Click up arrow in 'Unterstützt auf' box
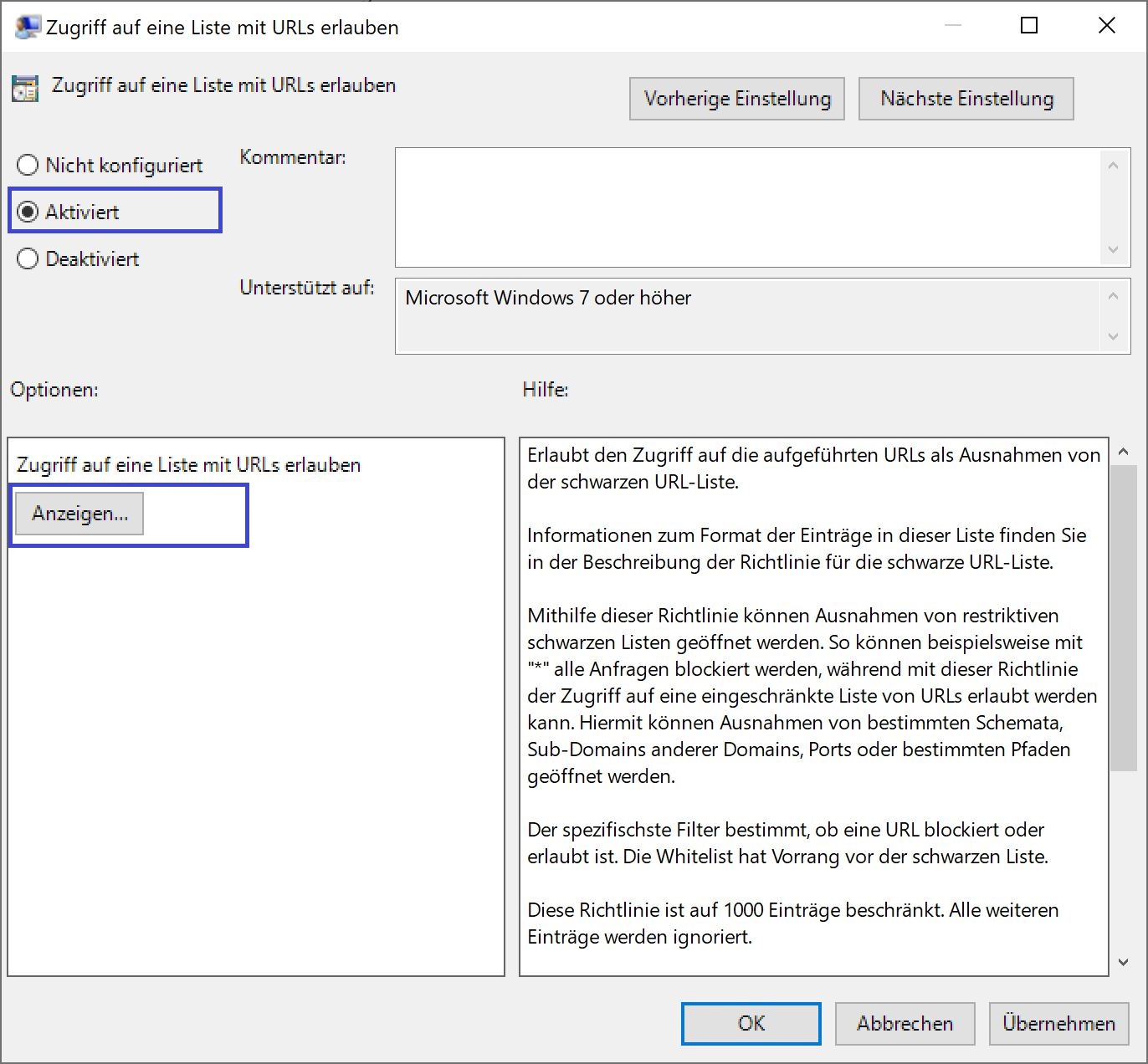 (x=1113, y=296)
